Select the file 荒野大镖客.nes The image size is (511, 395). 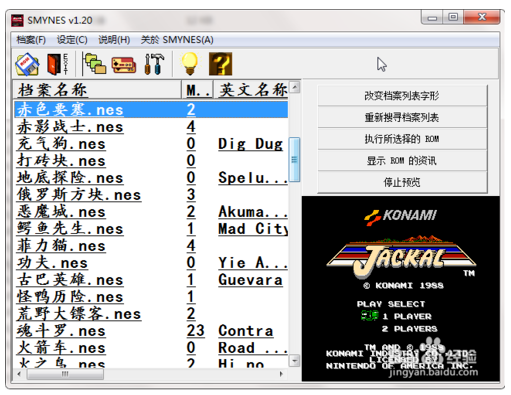point(79,314)
